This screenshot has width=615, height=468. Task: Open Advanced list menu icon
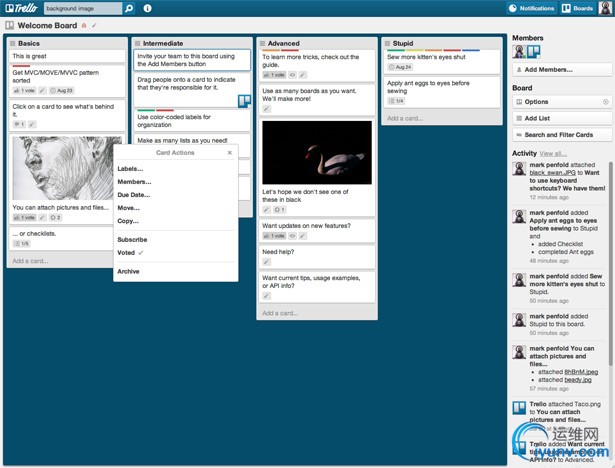coord(262,43)
